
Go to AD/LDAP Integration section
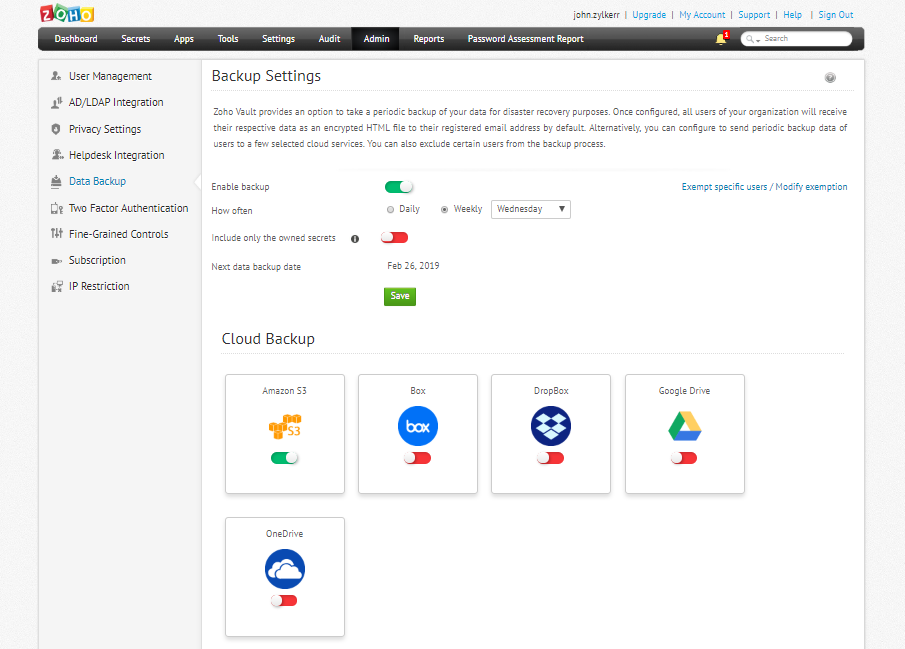pos(116,102)
